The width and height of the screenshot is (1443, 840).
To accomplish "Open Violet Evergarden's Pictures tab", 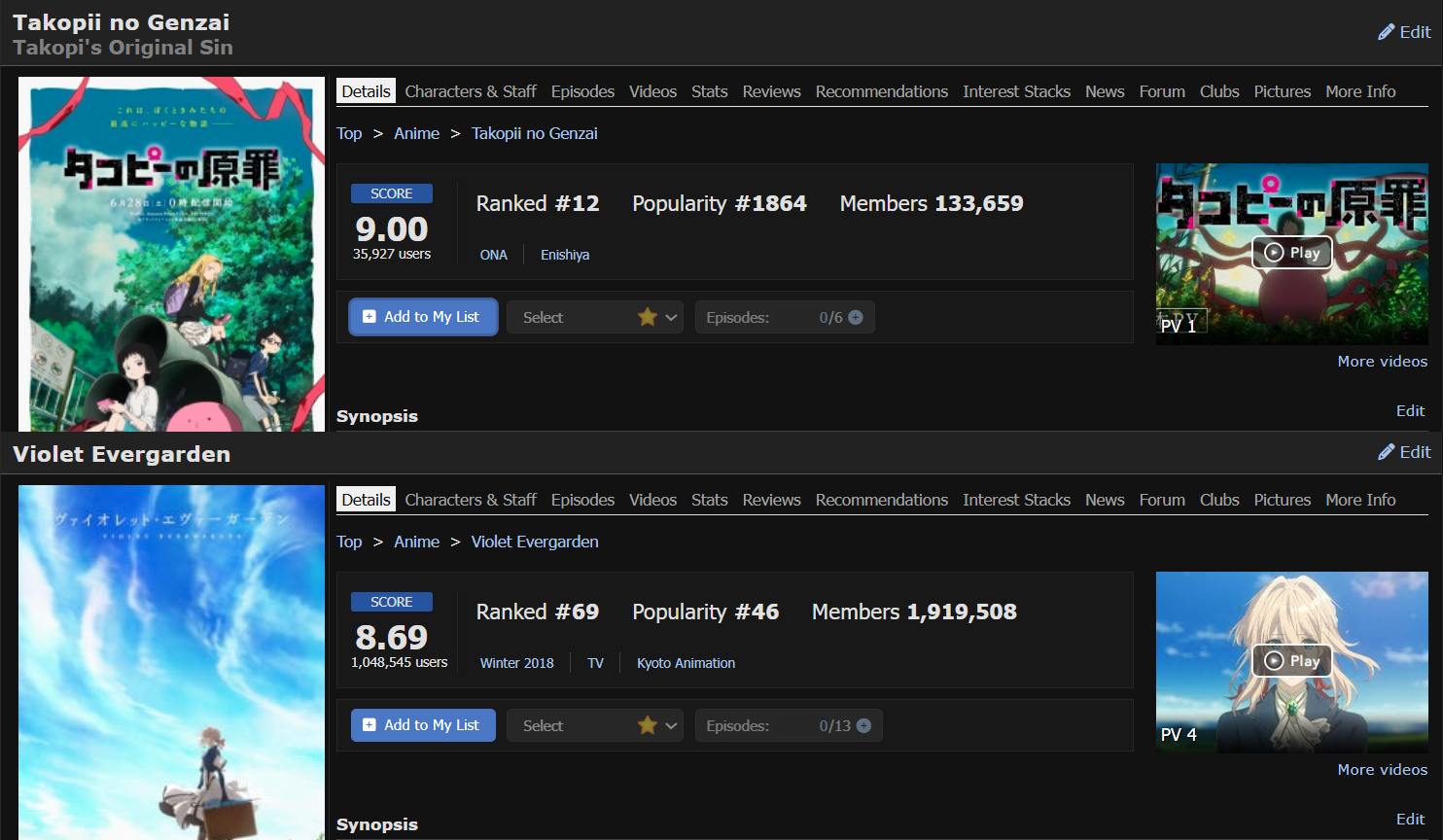I will pyautogui.click(x=1283, y=500).
